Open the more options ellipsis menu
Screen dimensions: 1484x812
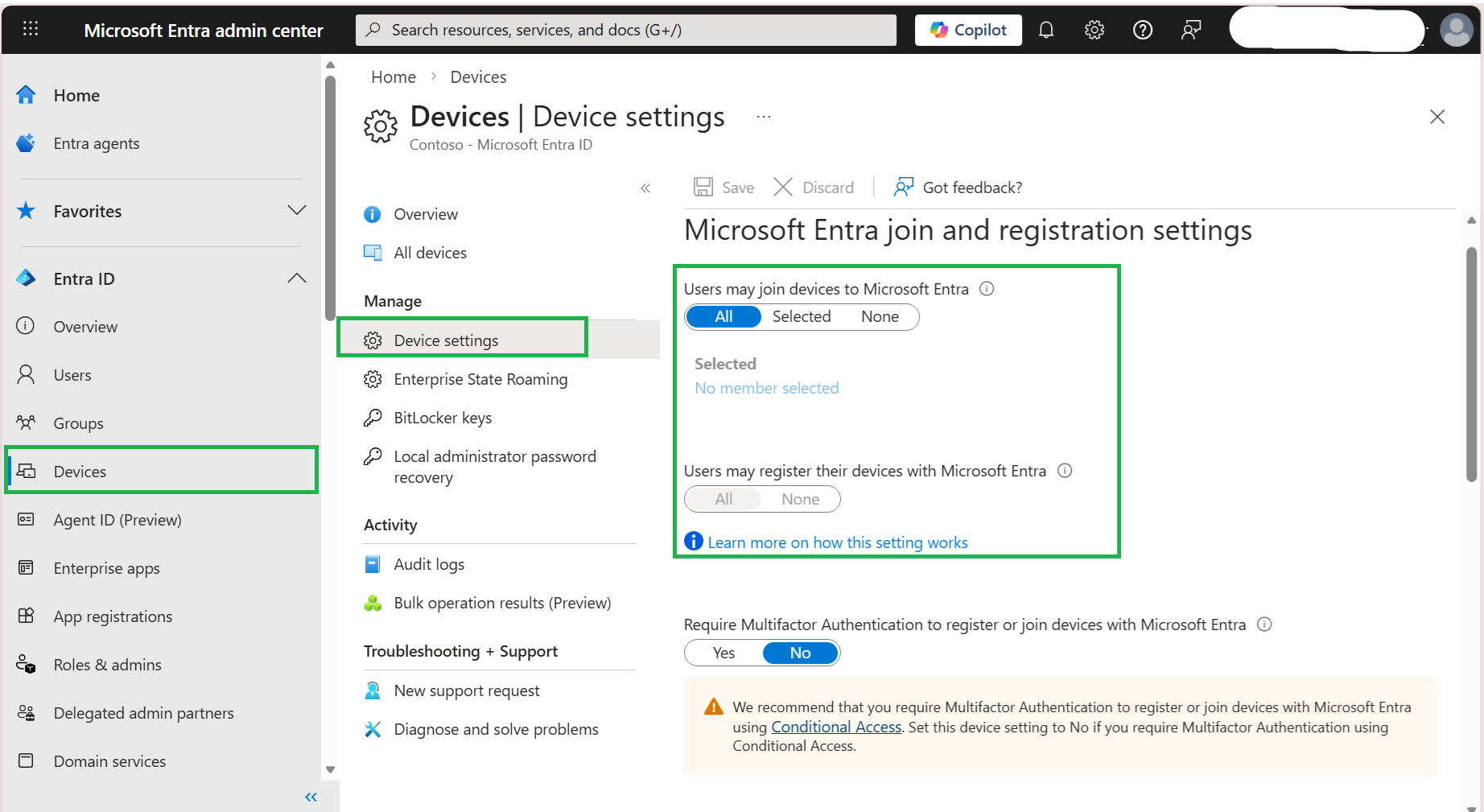[x=764, y=117]
